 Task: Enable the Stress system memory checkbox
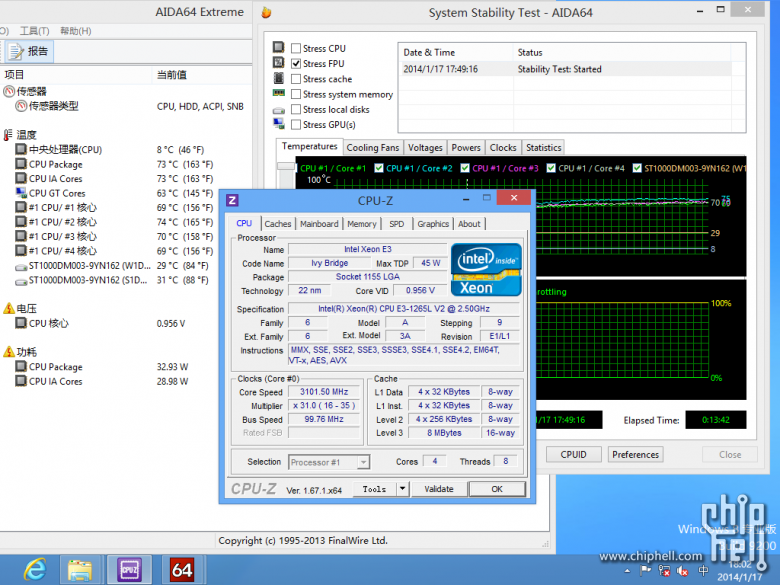(x=296, y=94)
